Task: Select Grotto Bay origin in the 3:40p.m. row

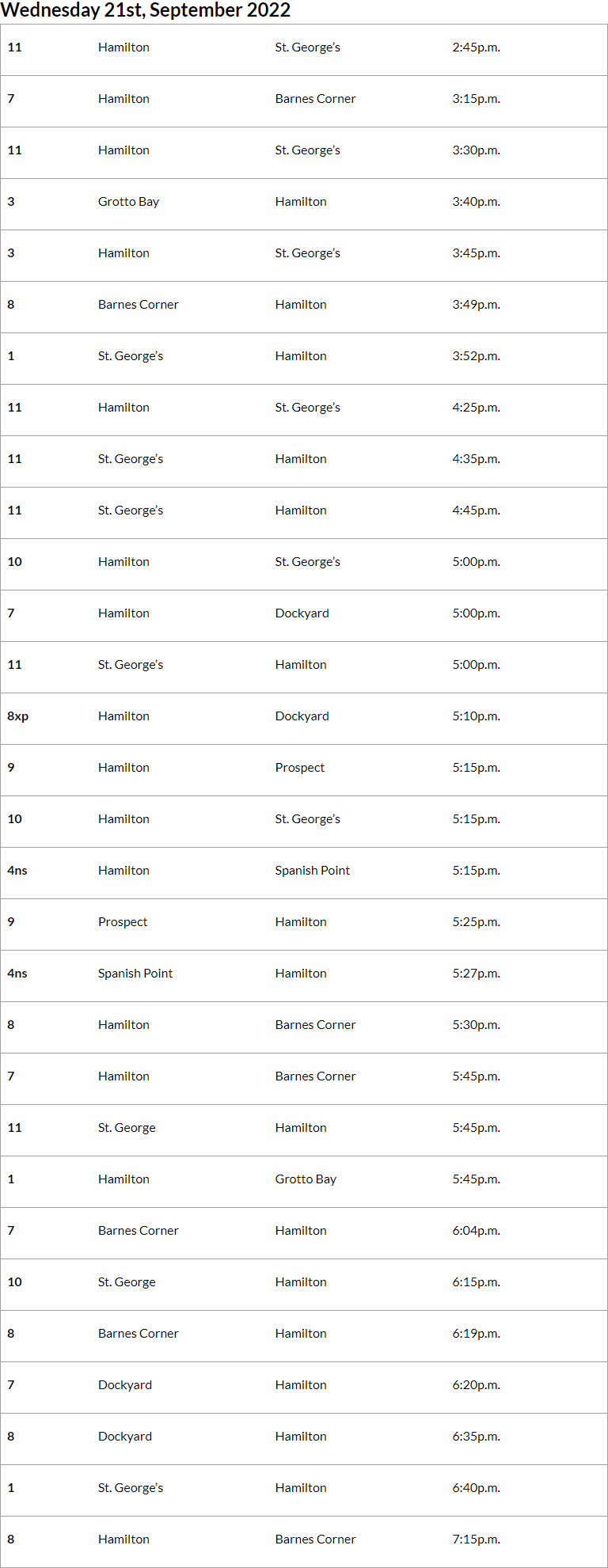Action: pyautogui.click(x=128, y=202)
